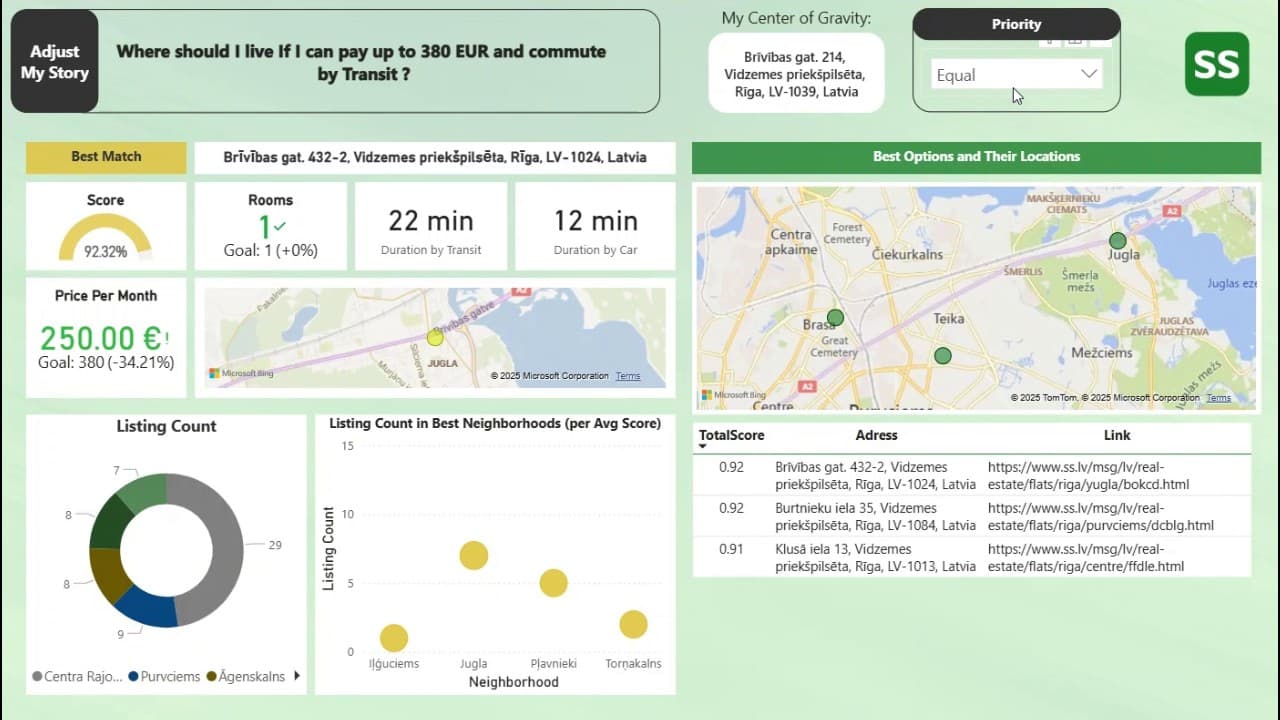Viewport: 1280px width, 720px height.
Task: Click the Listing Count in Best Neighborhoods title
Action: 495,424
